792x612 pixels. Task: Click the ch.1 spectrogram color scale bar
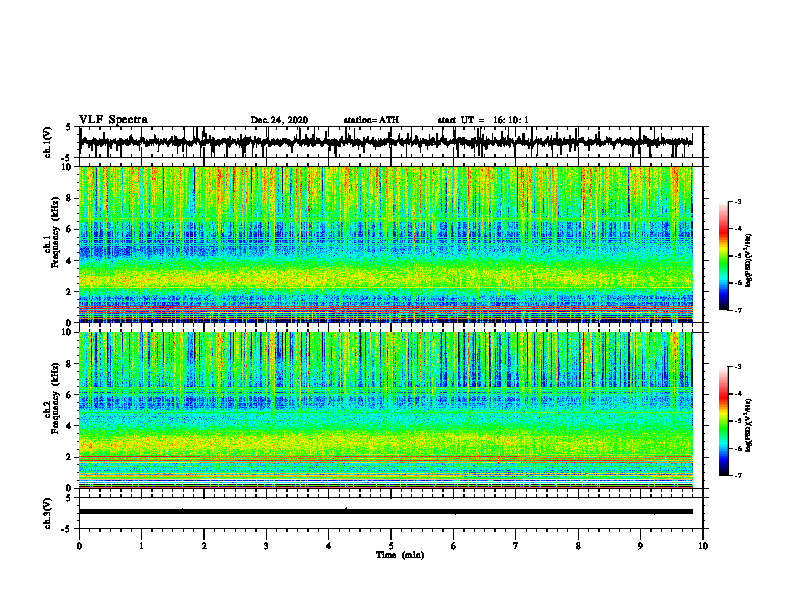724,256
